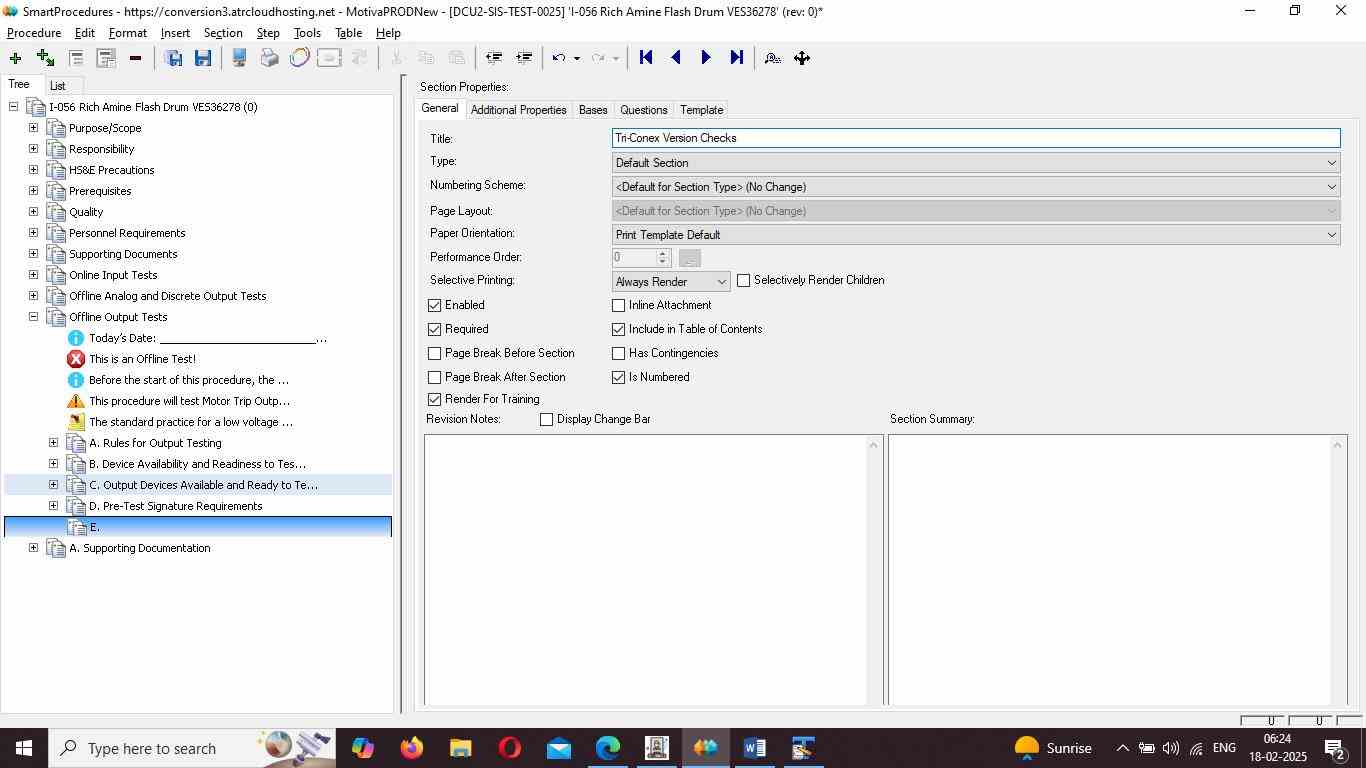
Task: Click the undo arrow icon
Action: pos(559,58)
